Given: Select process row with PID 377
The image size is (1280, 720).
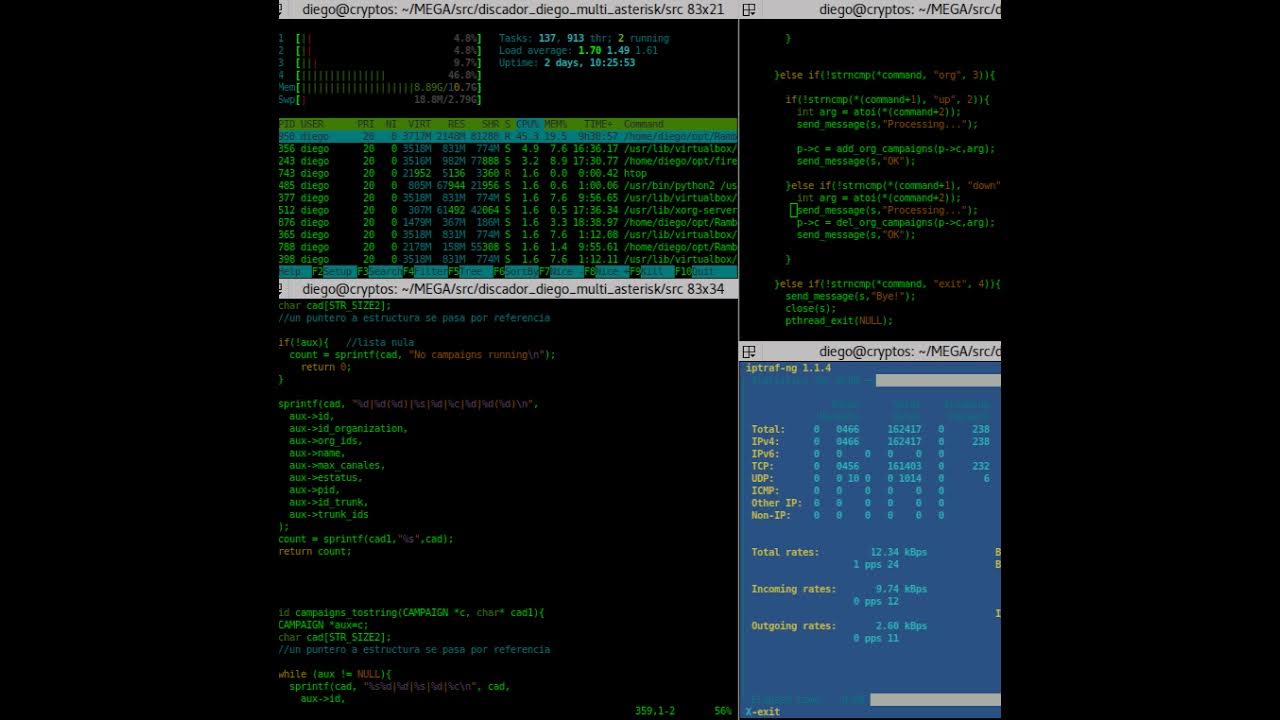Looking at the screenshot, I should pyautogui.click(x=508, y=198).
